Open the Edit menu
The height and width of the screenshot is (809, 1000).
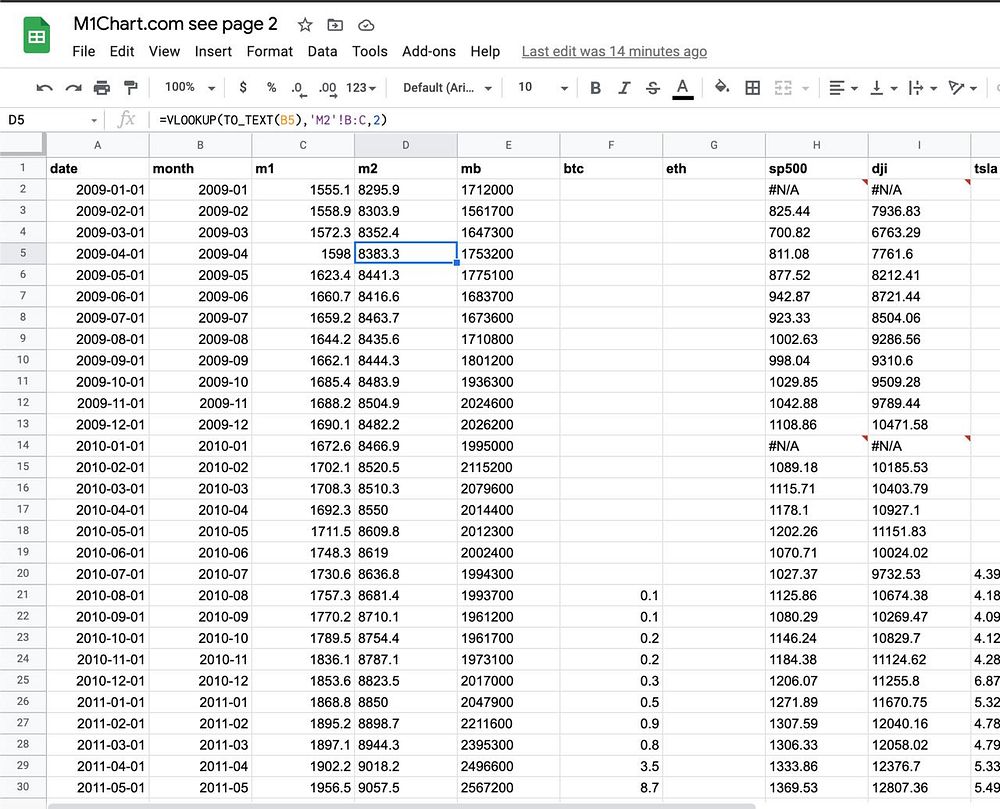click(x=122, y=51)
